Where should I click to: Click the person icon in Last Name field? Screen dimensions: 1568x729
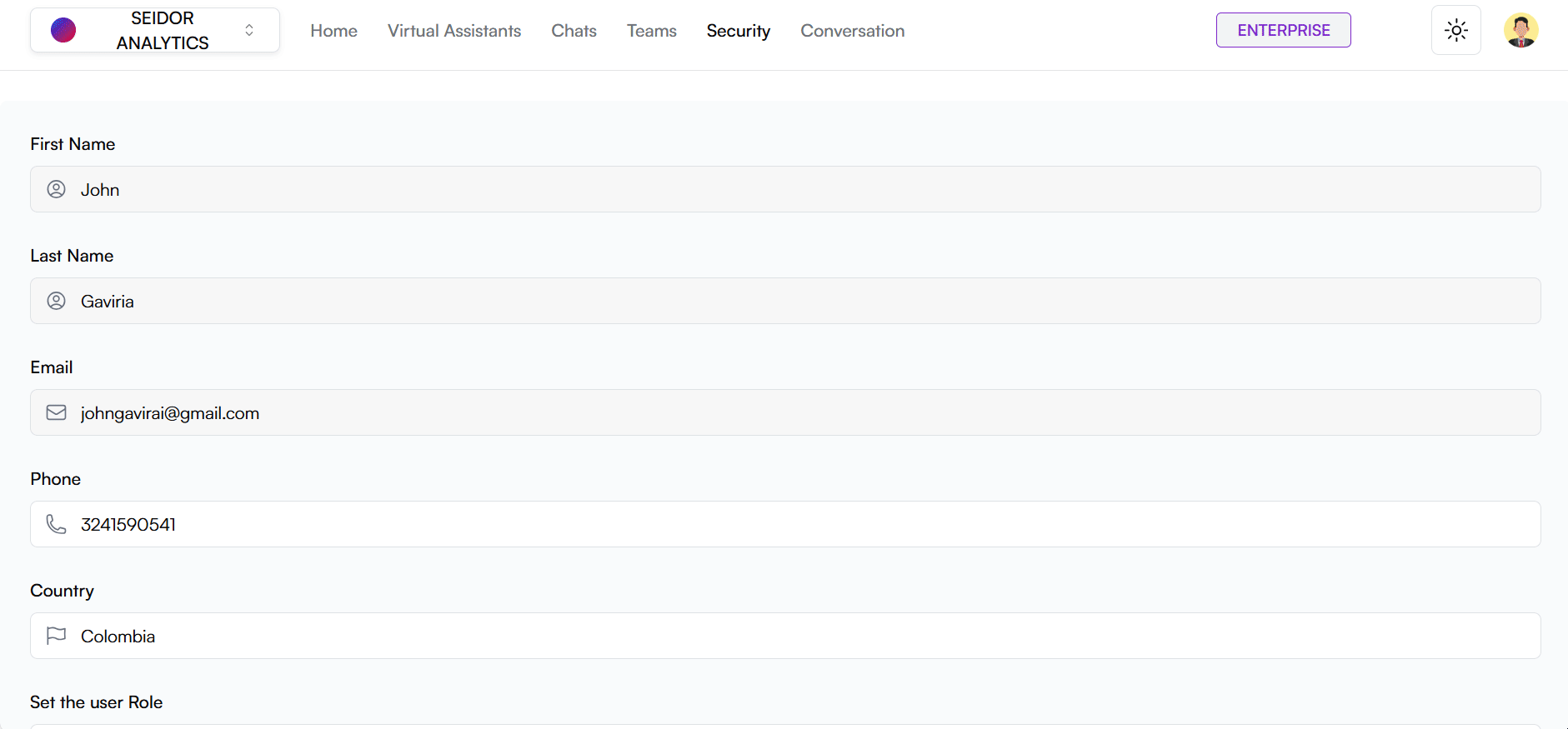point(56,302)
